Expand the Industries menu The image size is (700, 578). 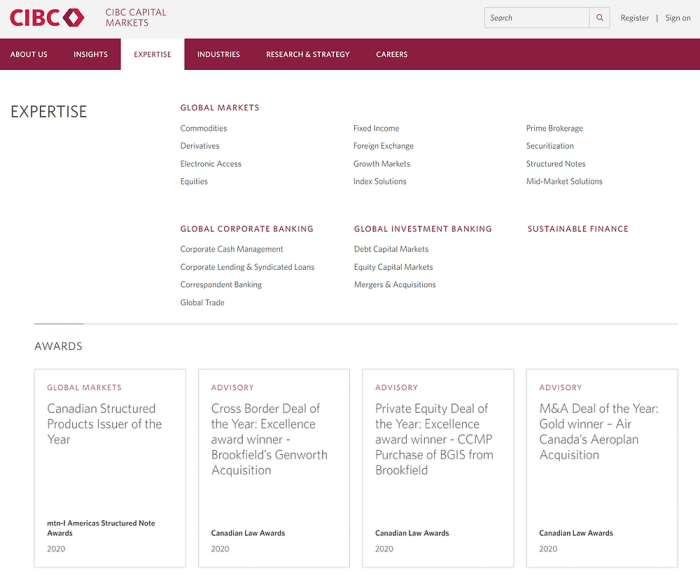click(218, 55)
